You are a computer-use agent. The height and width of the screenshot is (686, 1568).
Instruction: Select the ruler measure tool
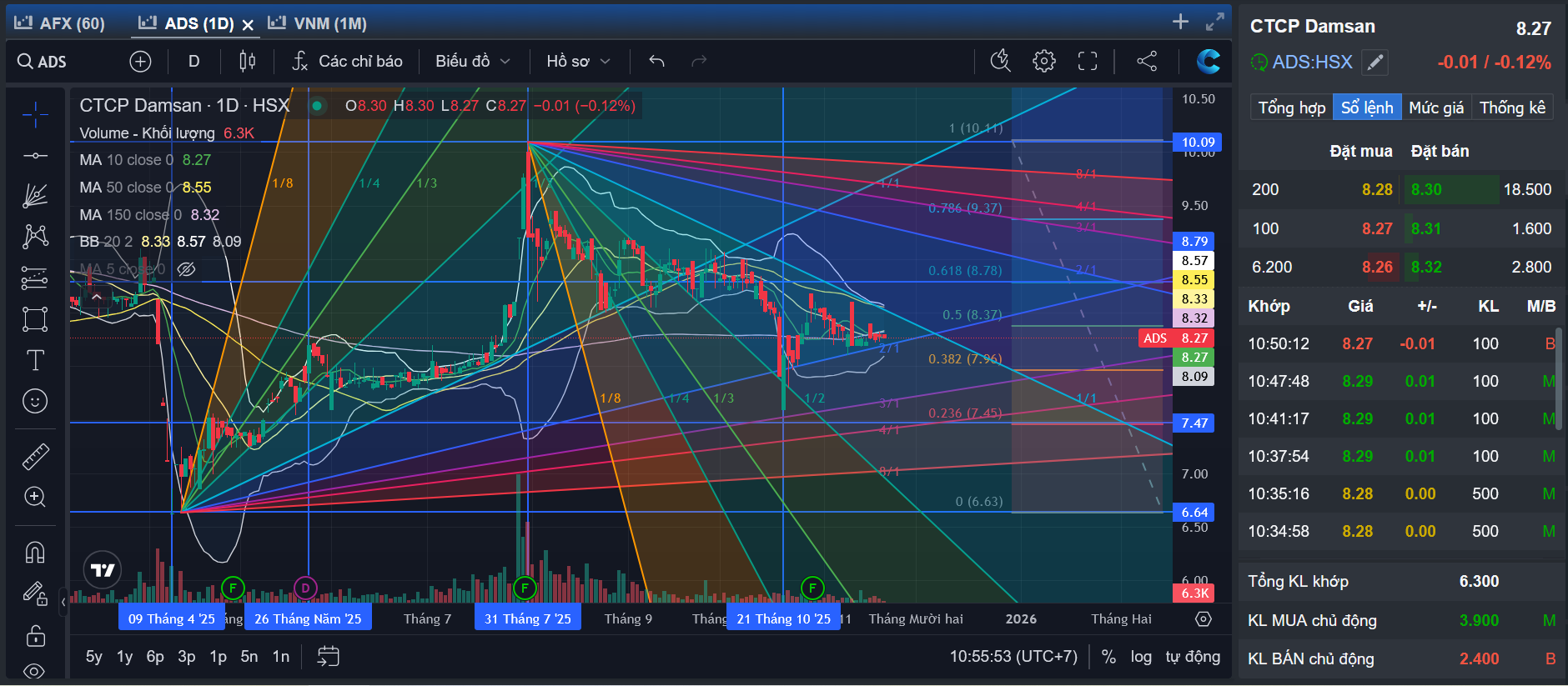click(x=35, y=456)
